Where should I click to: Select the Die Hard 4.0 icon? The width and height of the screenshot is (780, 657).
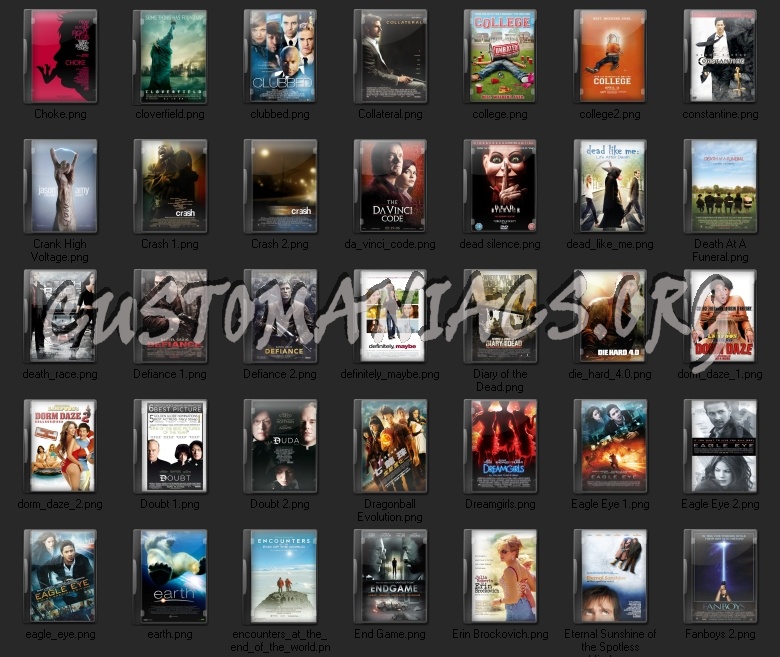coord(610,316)
